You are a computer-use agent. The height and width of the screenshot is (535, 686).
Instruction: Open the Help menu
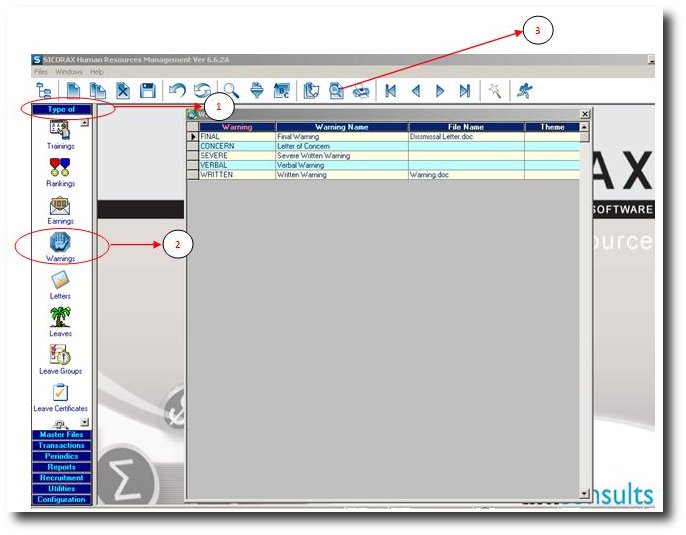point(97,72)
